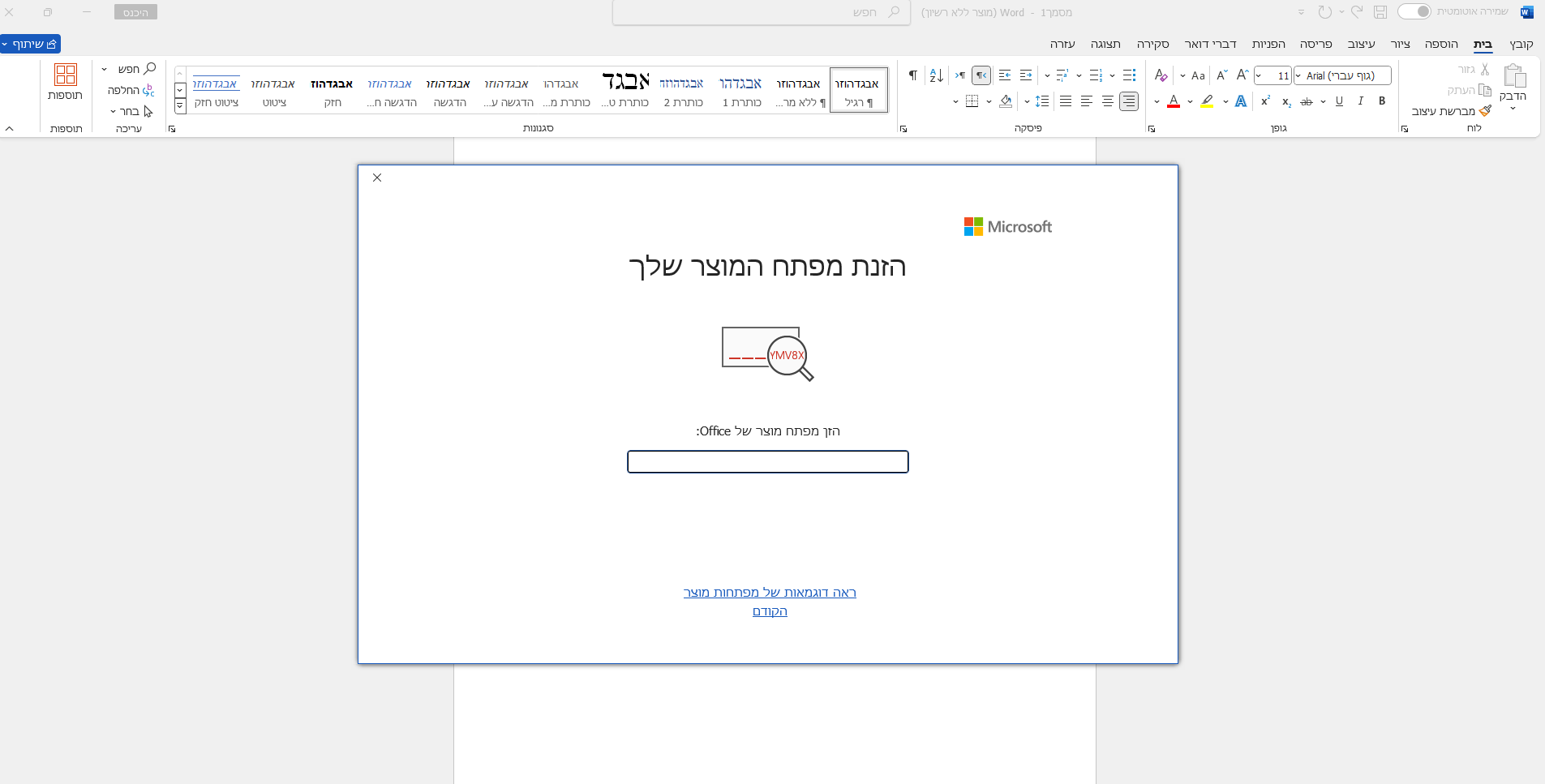
Task: Apply the Strong (חזק) style
Action: (x=333, y=90)
